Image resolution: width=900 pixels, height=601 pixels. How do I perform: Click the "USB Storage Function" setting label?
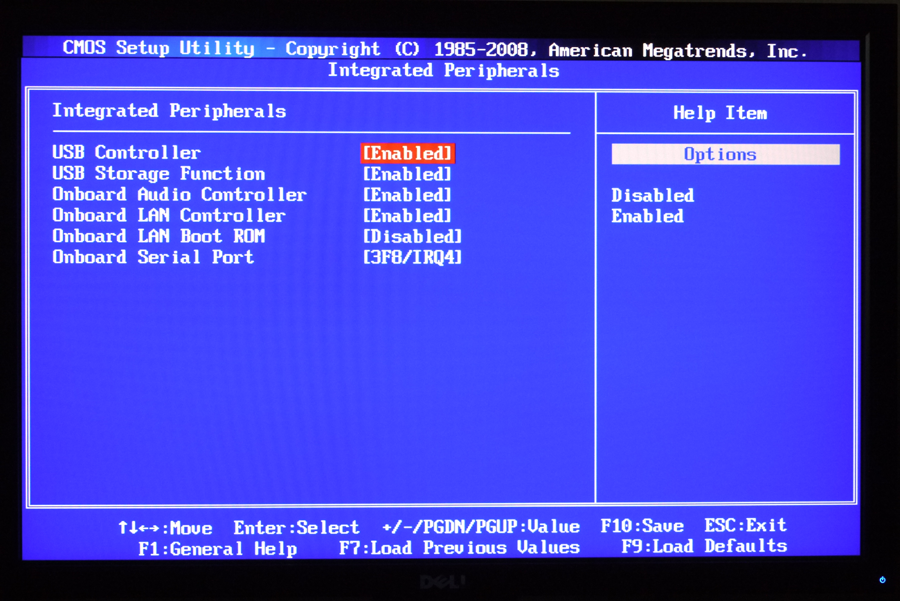159,173
